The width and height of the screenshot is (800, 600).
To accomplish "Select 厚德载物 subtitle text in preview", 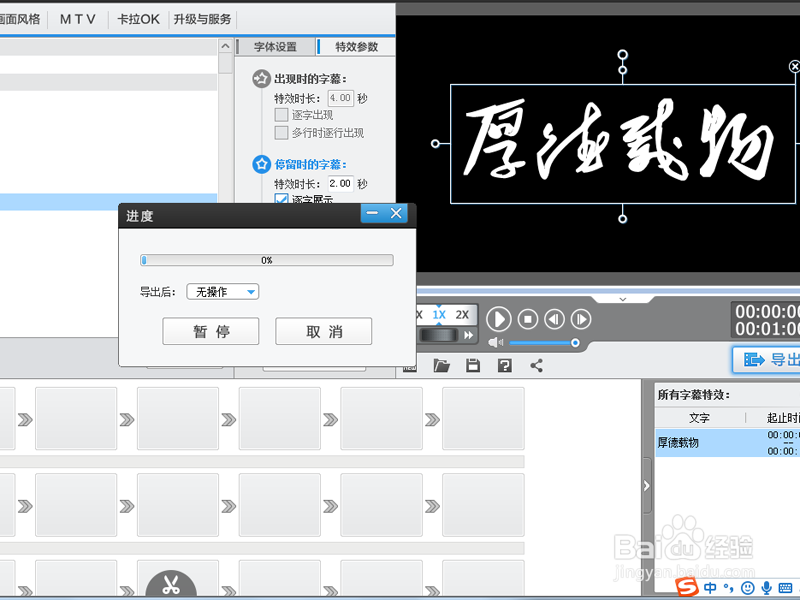I will pos(619,140).
